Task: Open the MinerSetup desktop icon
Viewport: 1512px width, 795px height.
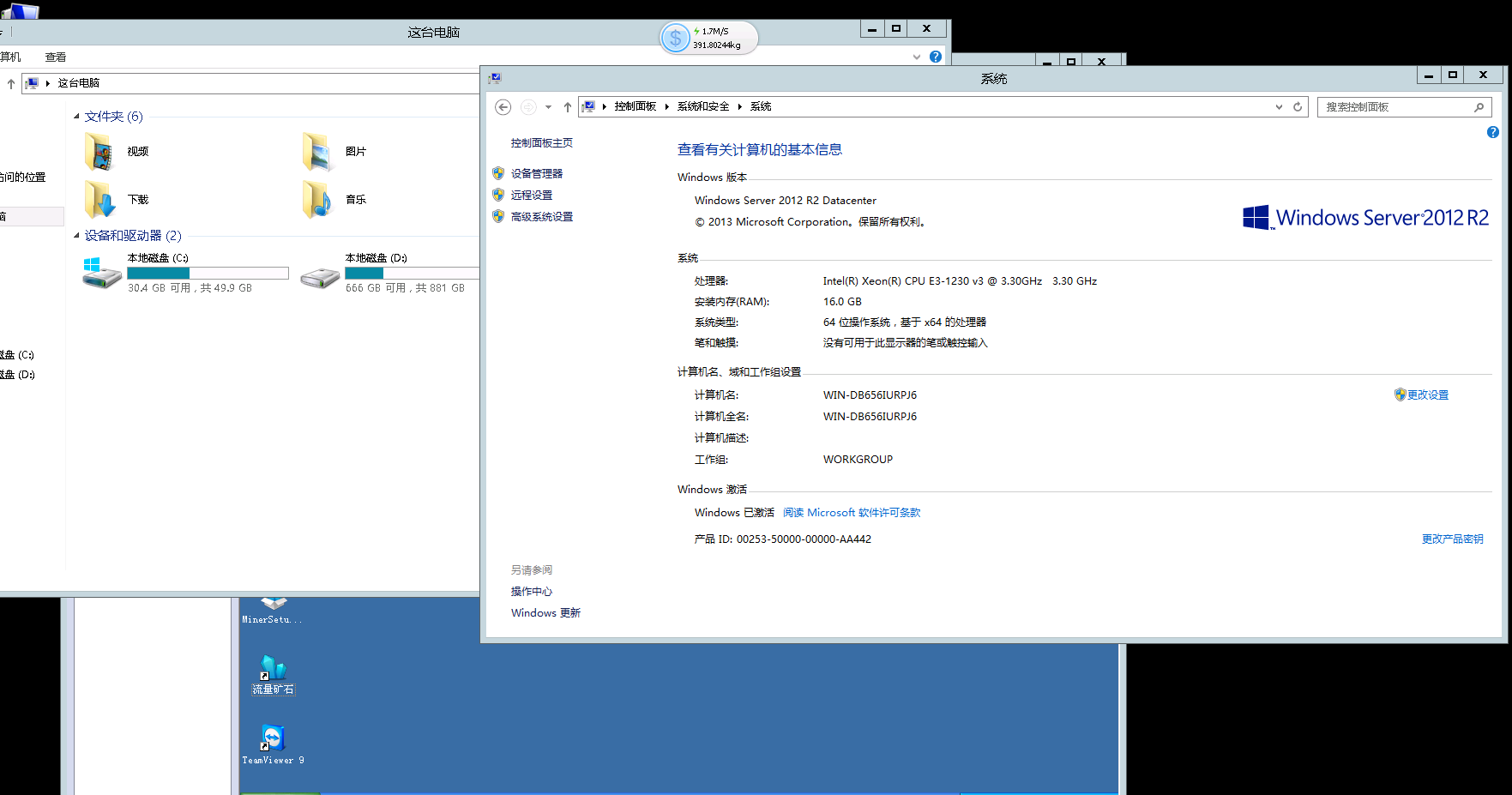Action: [273, 611]
